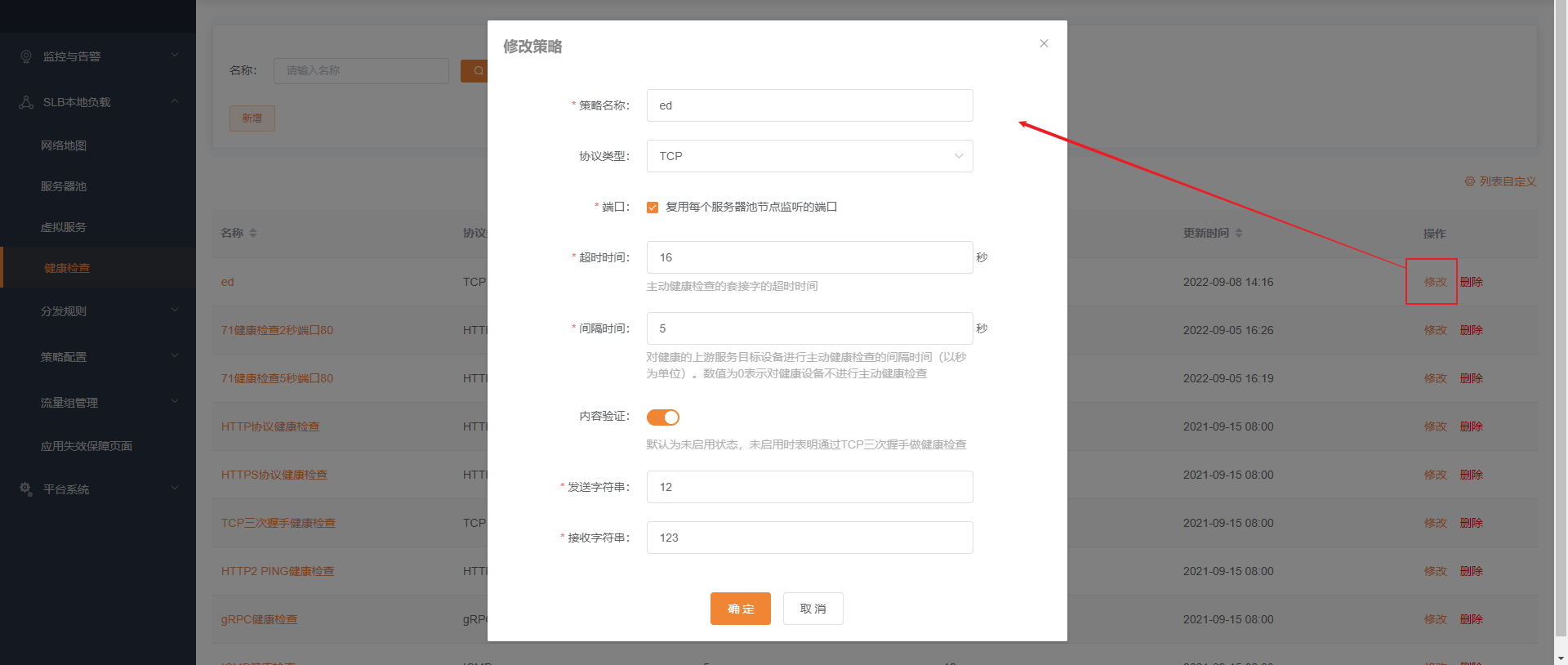
Task: Click the 列表自定义 settings icon
Action: pyautogui.click(x=1469, y=181)
